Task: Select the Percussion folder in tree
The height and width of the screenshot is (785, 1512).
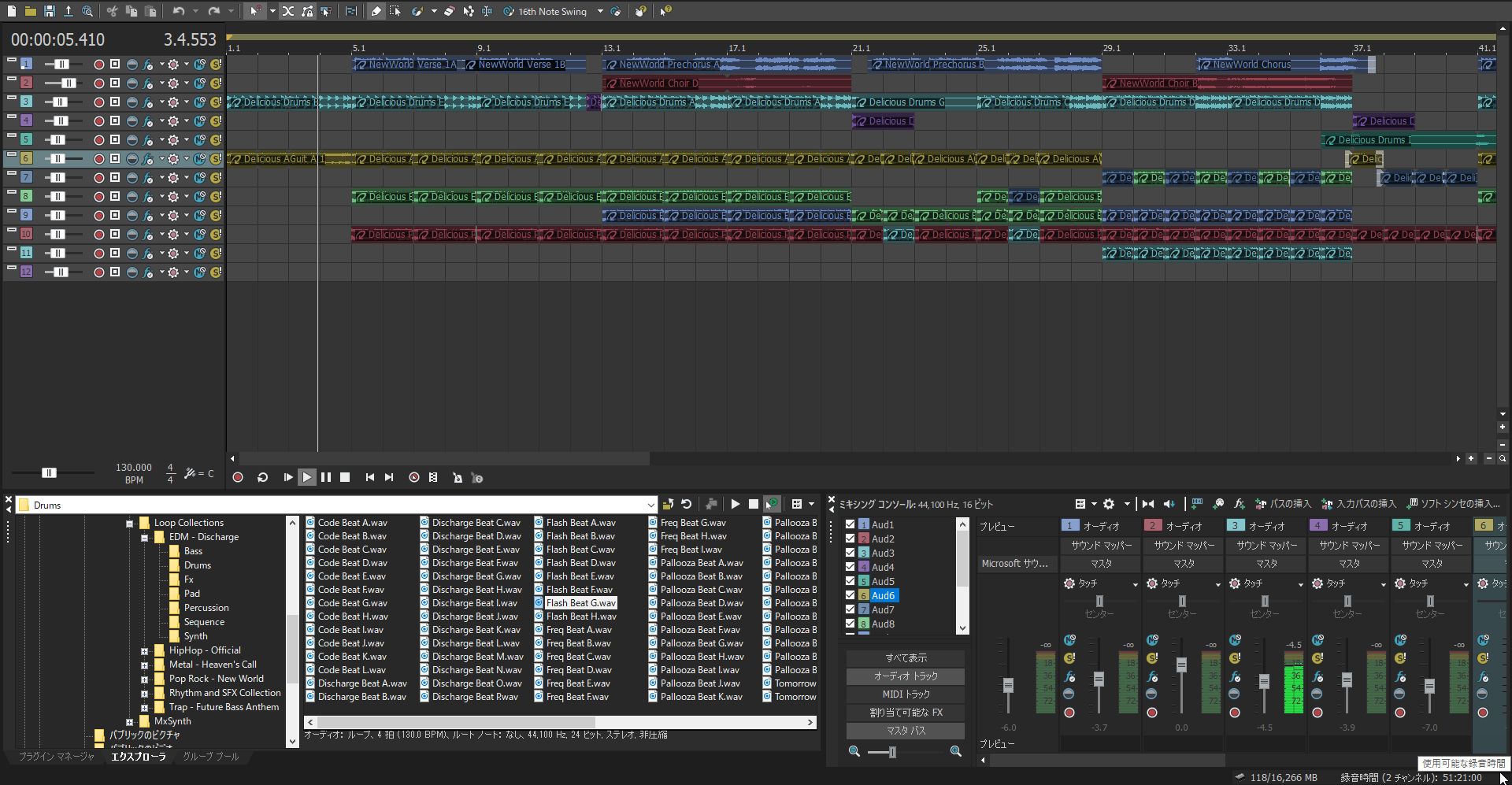Action: pos(206,608)
